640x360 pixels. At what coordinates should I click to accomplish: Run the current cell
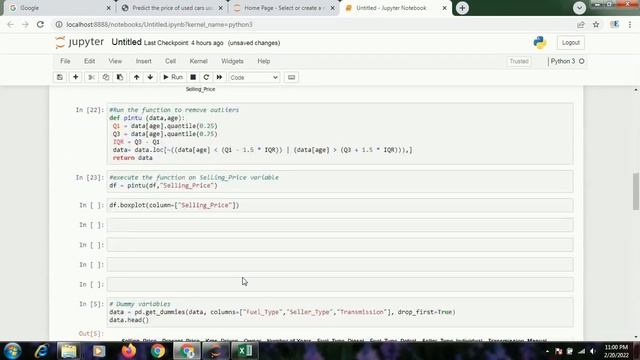pyautogui.click(x=173, y=77)
